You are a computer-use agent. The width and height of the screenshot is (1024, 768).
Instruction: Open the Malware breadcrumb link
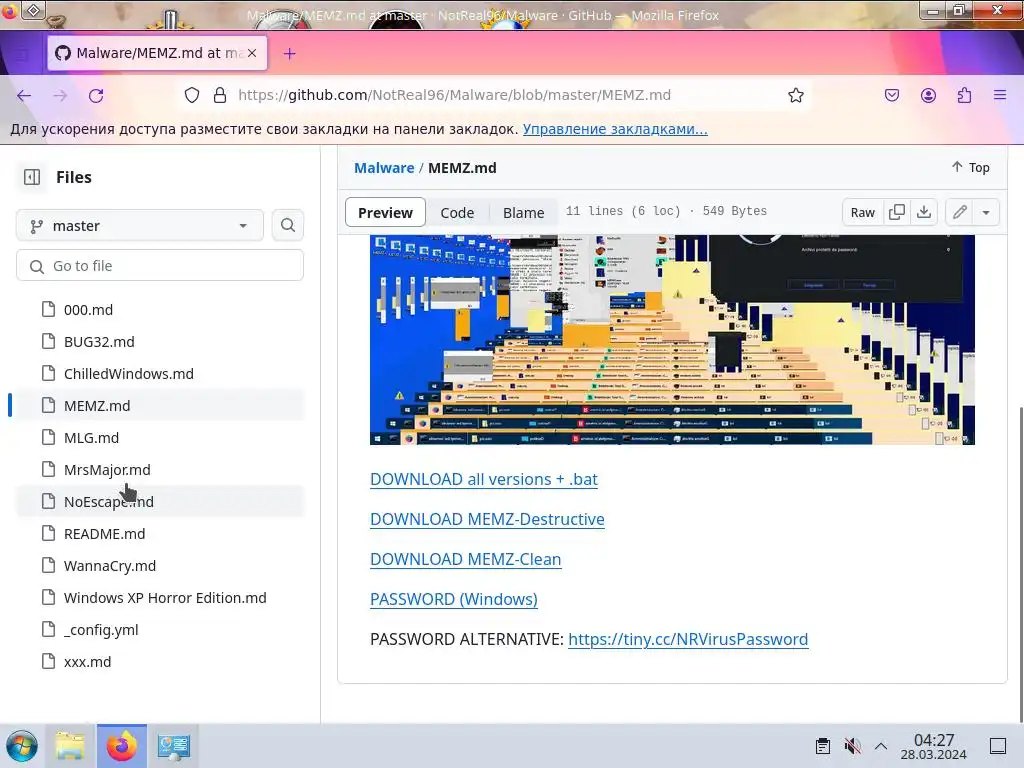(x=384, y=168)
